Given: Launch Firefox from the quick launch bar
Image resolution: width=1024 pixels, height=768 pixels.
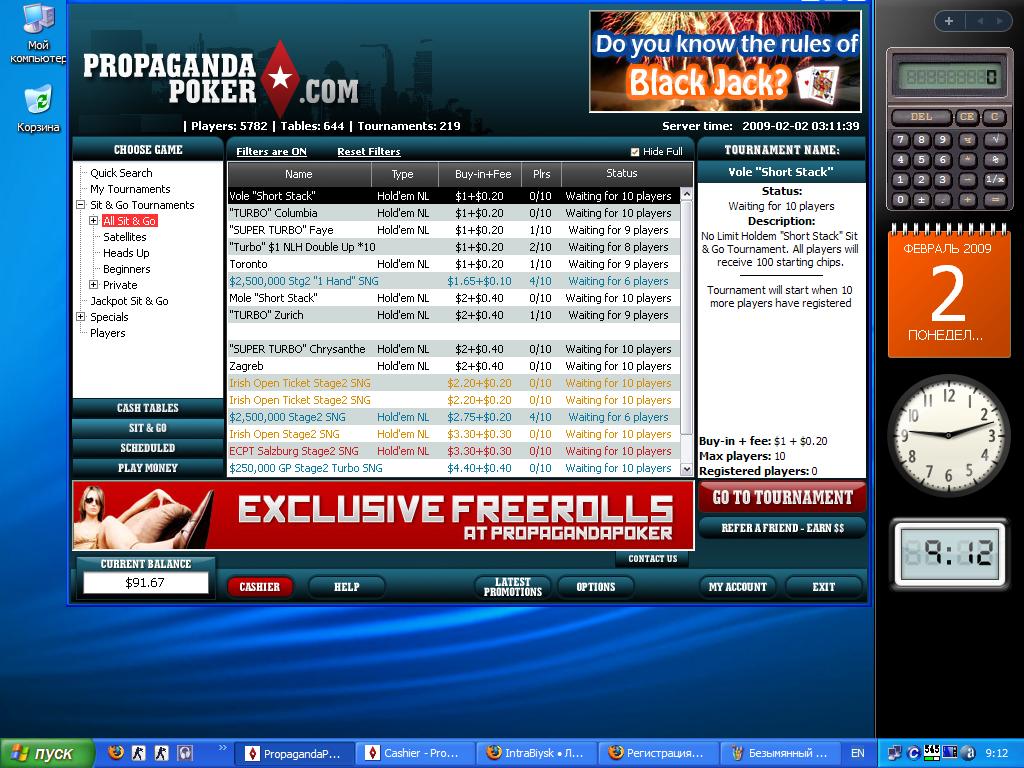Looking at the screenshot, I should pyautogui.click(x=116, y=752).
